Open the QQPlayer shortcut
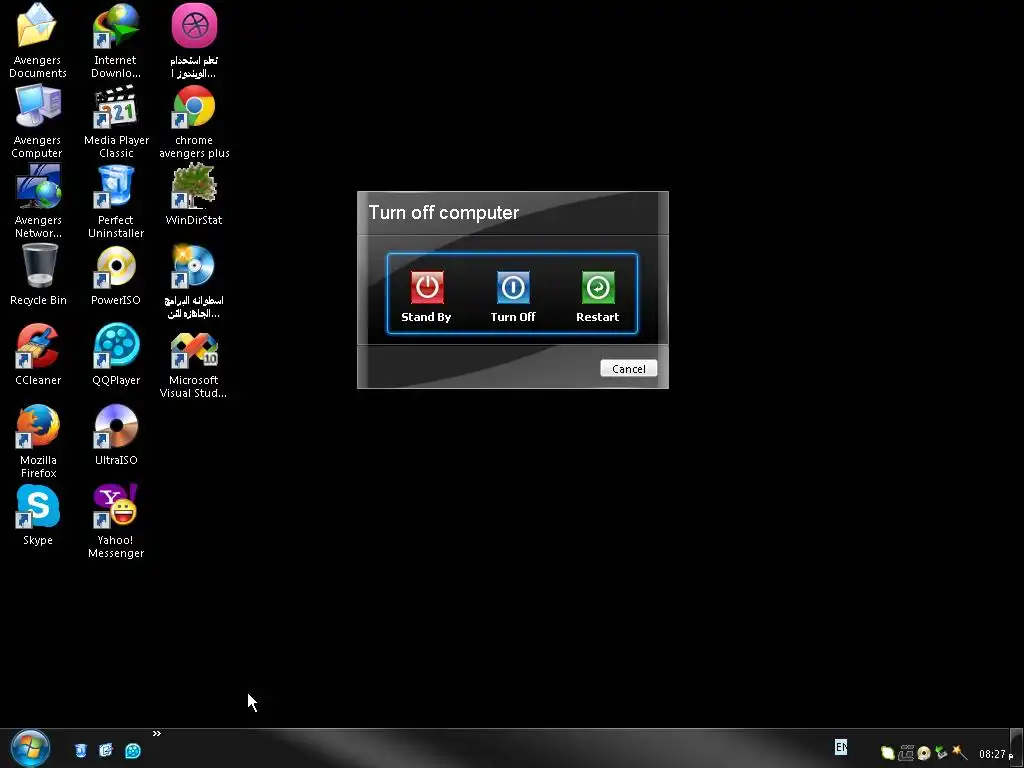The width and height of the screenshot is (1024, 768). click(x=116, y=346)
